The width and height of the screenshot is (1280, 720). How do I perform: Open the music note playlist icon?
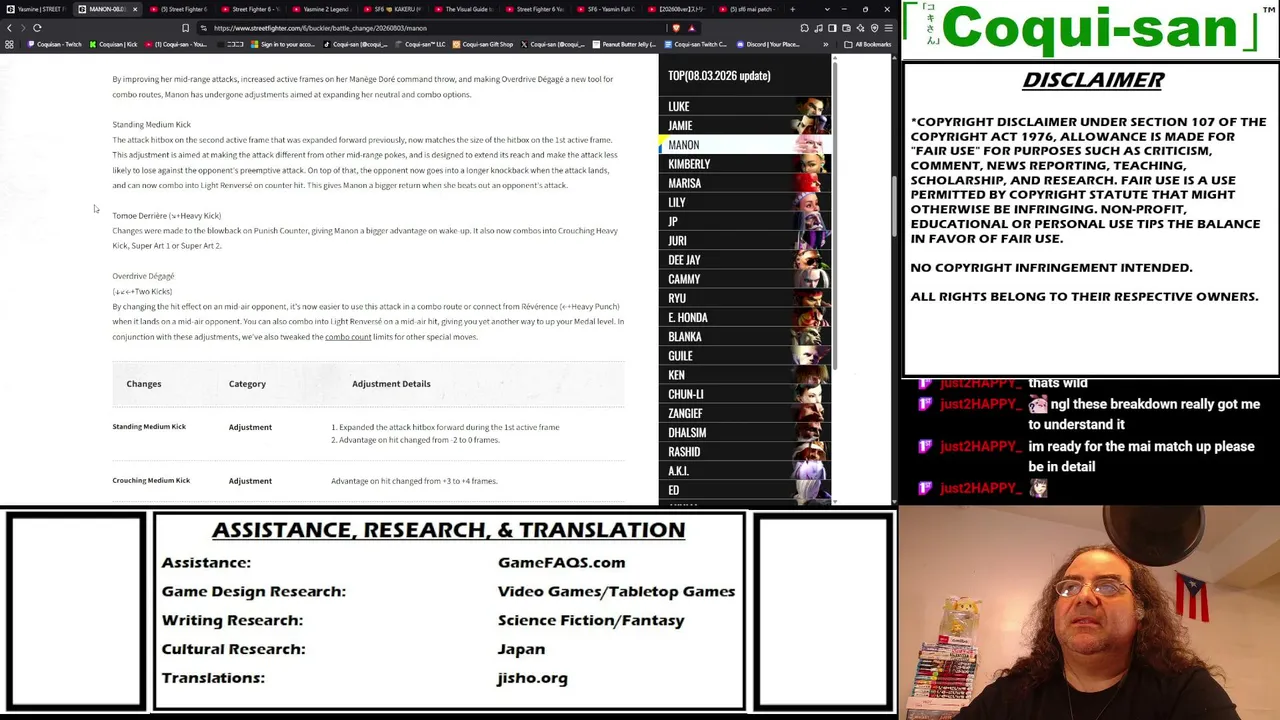tap(818, 28)
